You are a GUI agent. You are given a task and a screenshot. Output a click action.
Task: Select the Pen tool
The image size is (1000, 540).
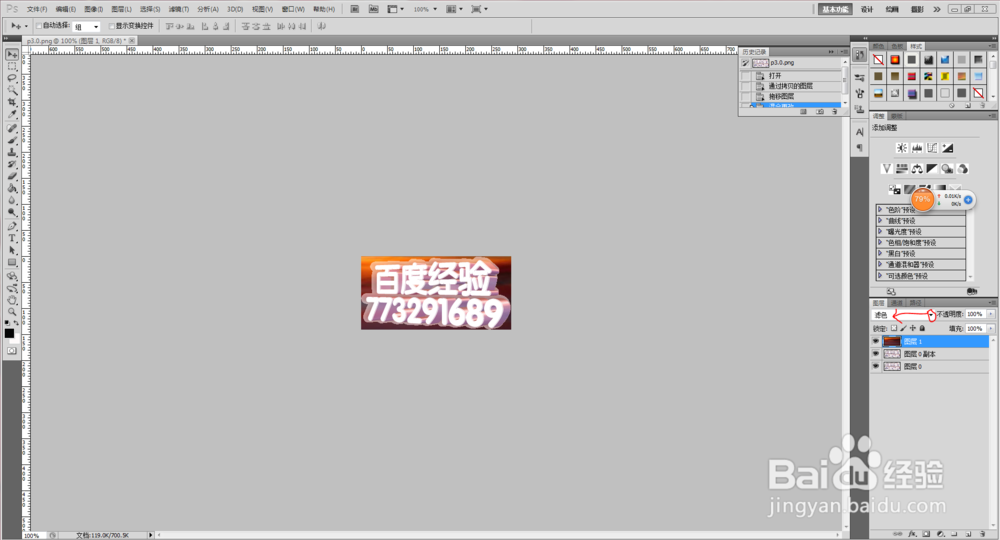pos(11,226)
